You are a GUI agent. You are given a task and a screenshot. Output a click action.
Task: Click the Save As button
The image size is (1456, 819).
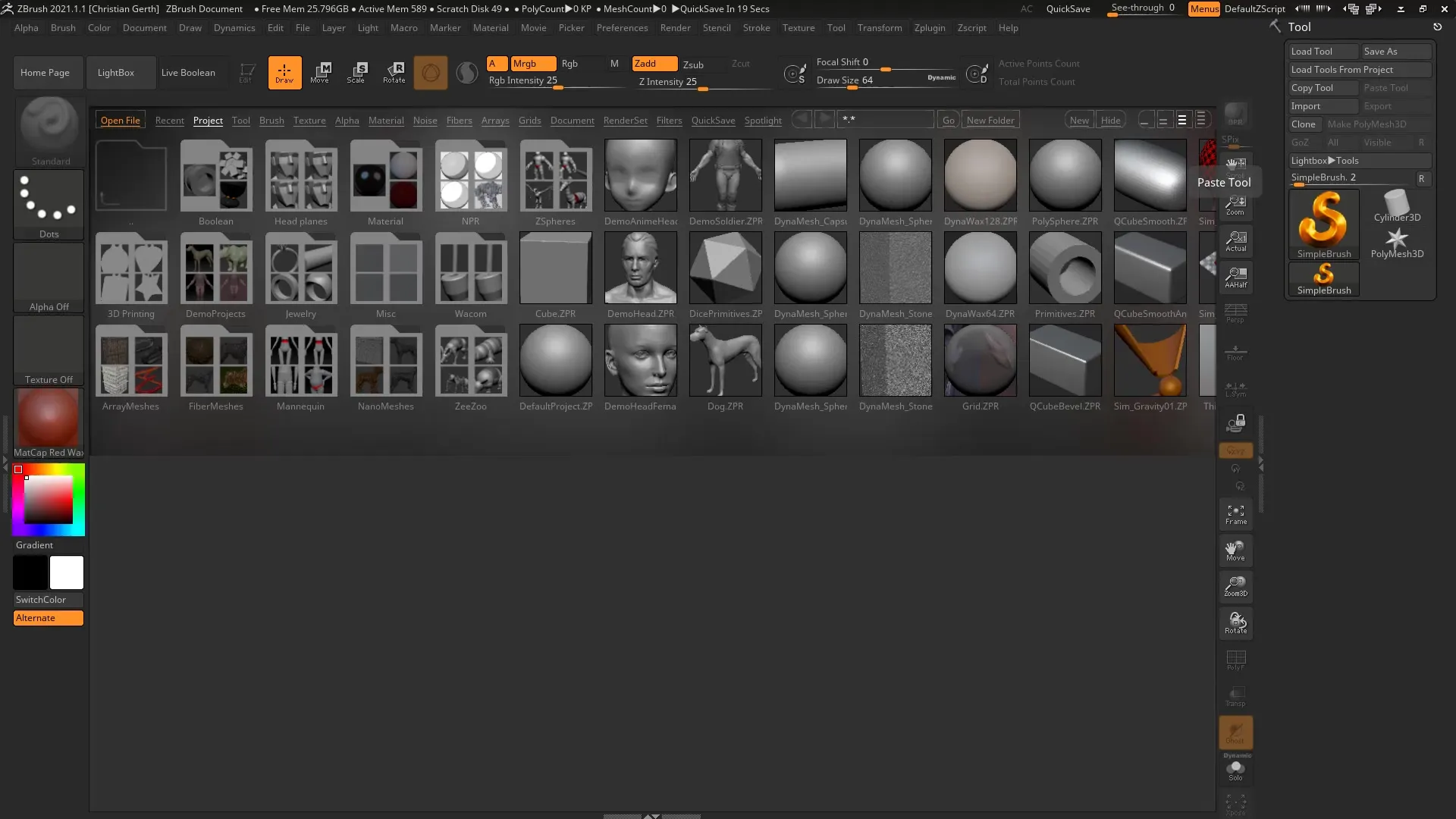pos(1396,52)
